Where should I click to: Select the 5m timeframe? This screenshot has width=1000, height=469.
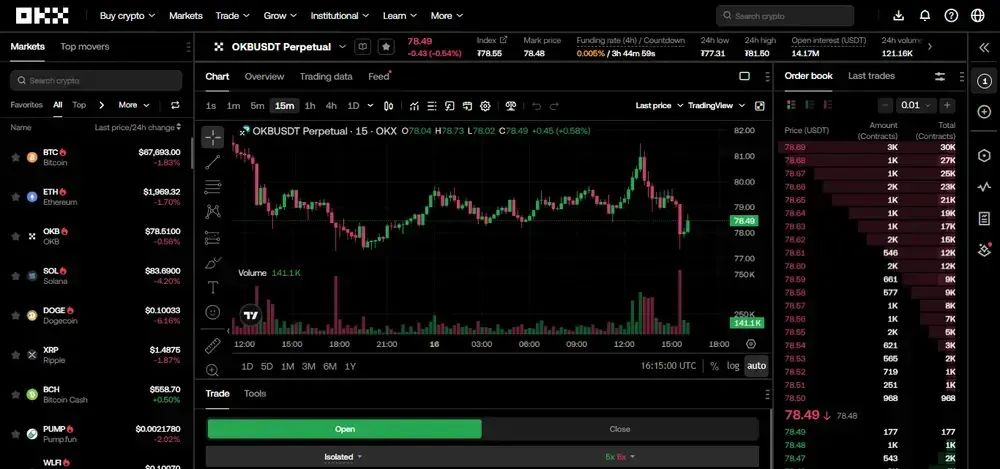[257, 106]
